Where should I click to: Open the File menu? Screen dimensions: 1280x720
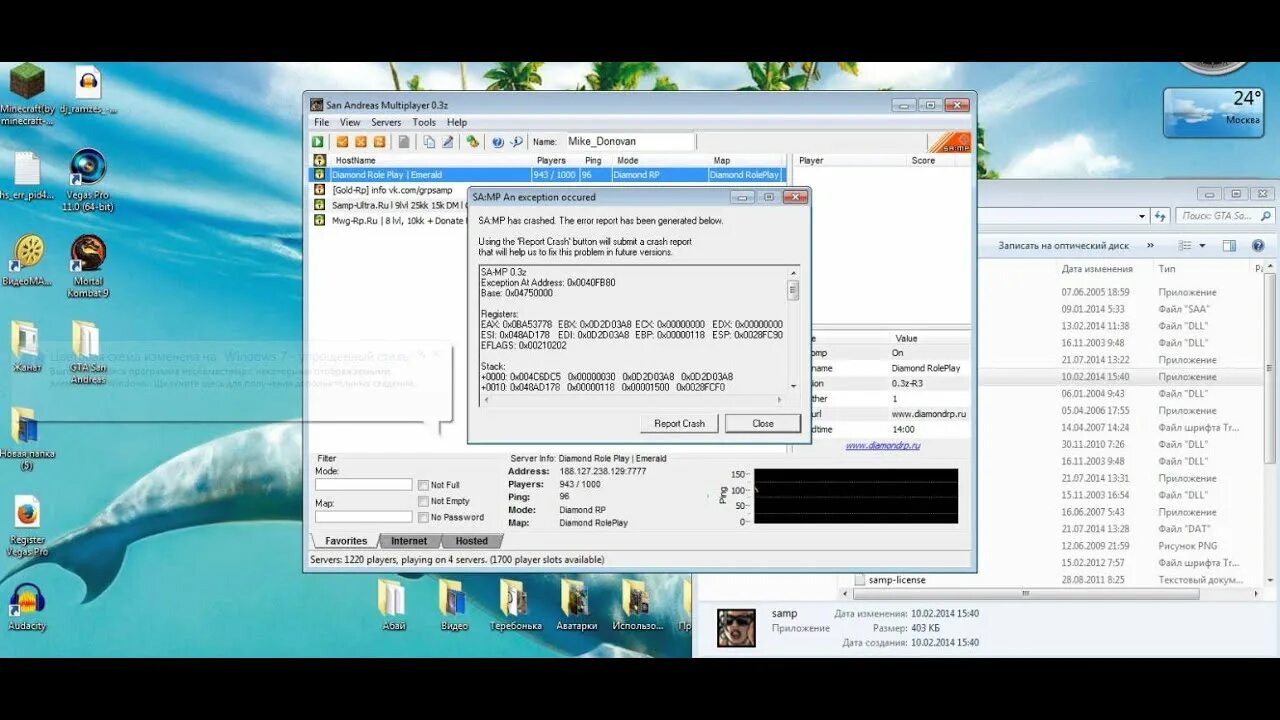[x=322, y=122]
